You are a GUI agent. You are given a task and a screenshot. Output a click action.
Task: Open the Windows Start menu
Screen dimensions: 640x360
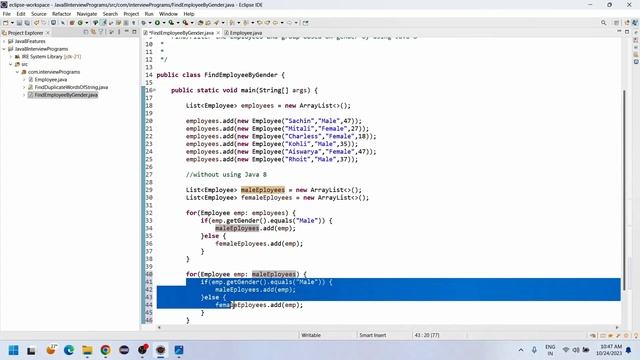point(13,350)
